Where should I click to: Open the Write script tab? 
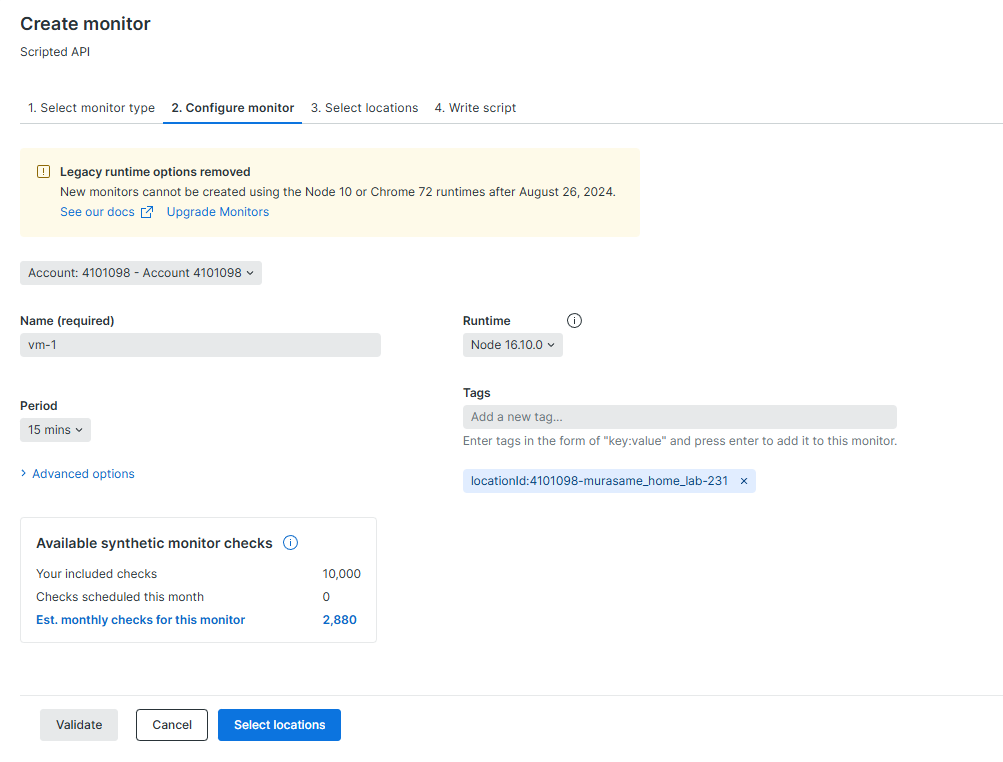(475, 108)
